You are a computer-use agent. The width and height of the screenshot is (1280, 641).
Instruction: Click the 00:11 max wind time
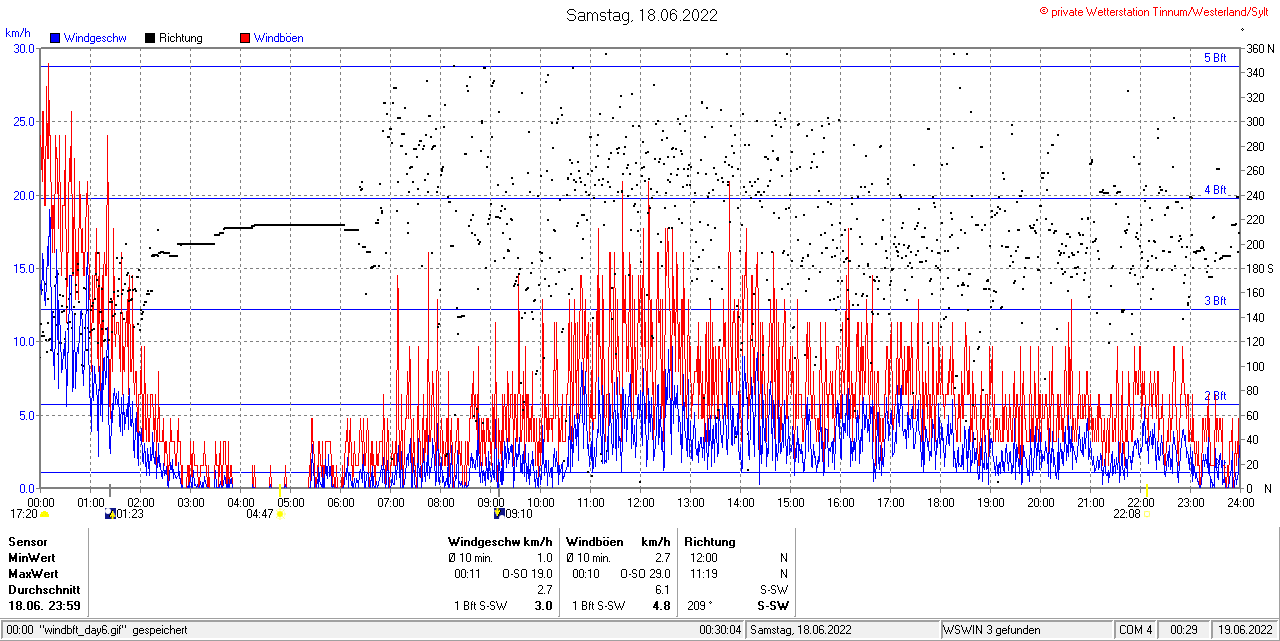point(468,574)
